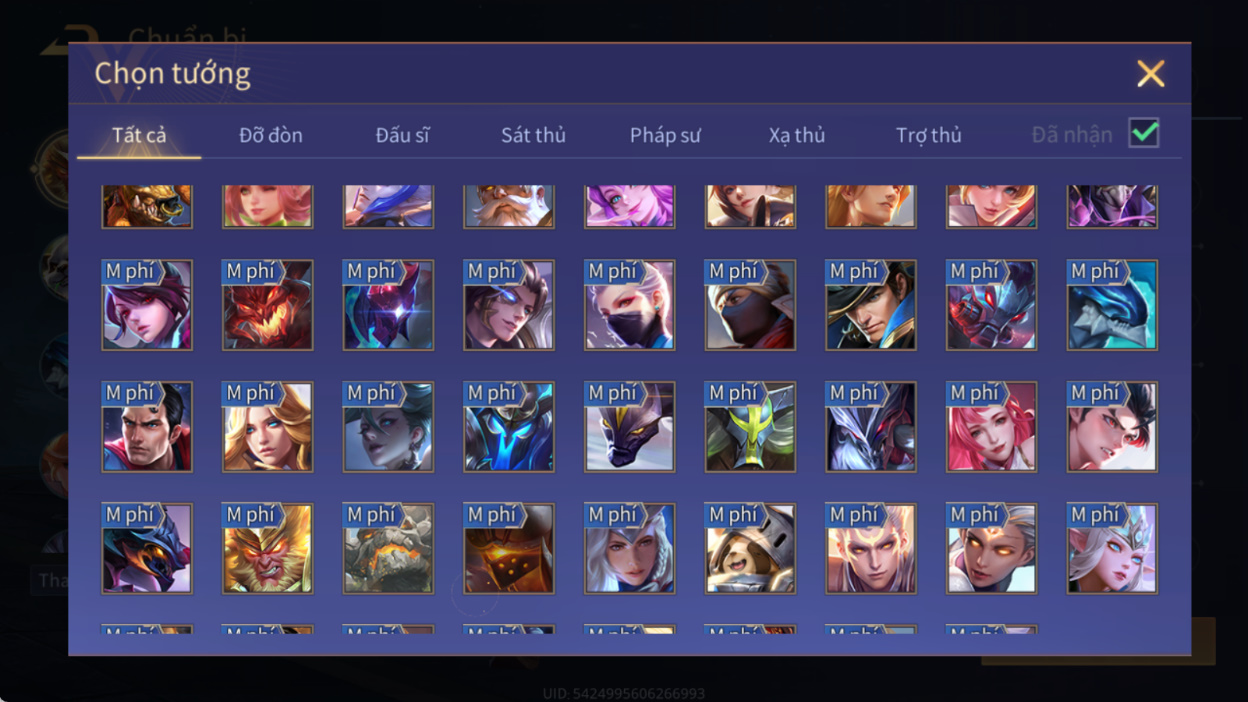The width and height of the screenshot is (1248, 702).
Task: Show the Sát thủ hero category
Action: point(533,135)
